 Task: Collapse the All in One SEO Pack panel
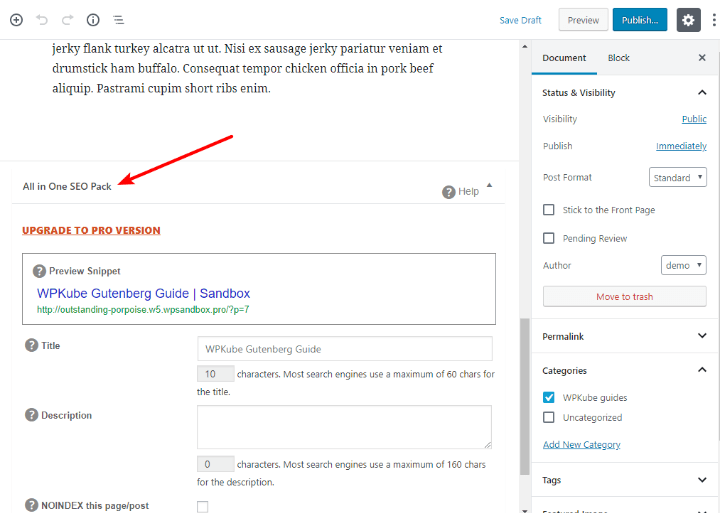click(x=489, y=186)
